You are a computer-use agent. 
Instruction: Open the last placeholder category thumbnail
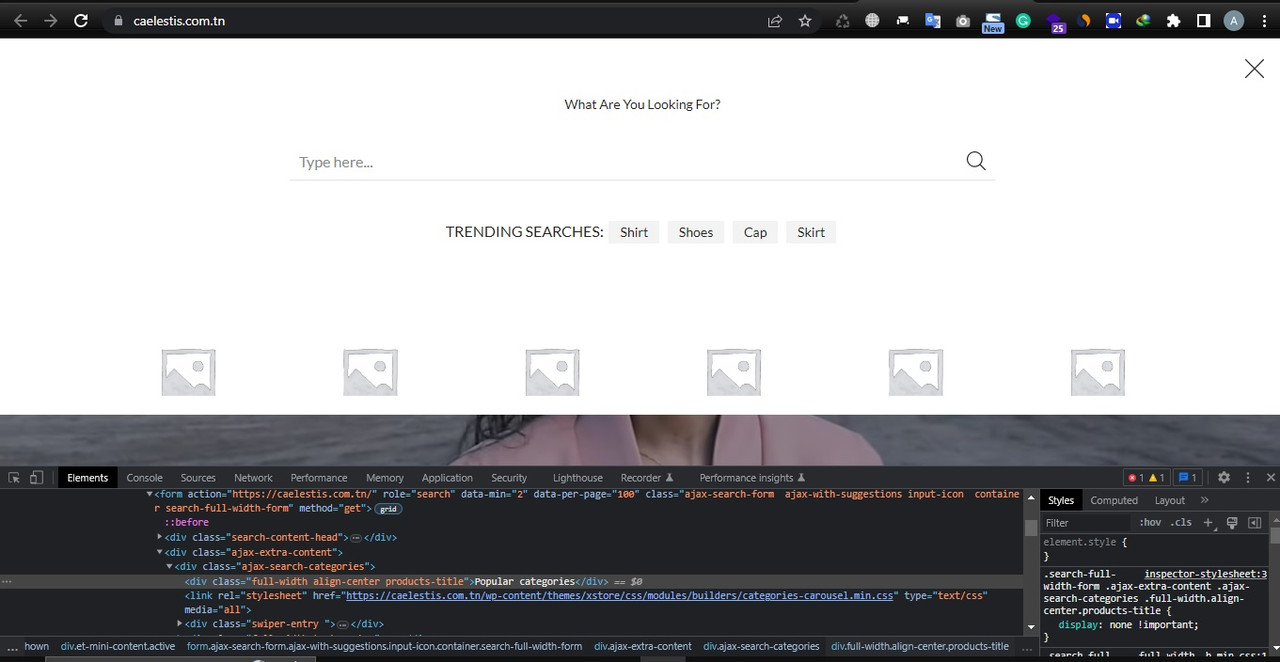[1098, 372]
